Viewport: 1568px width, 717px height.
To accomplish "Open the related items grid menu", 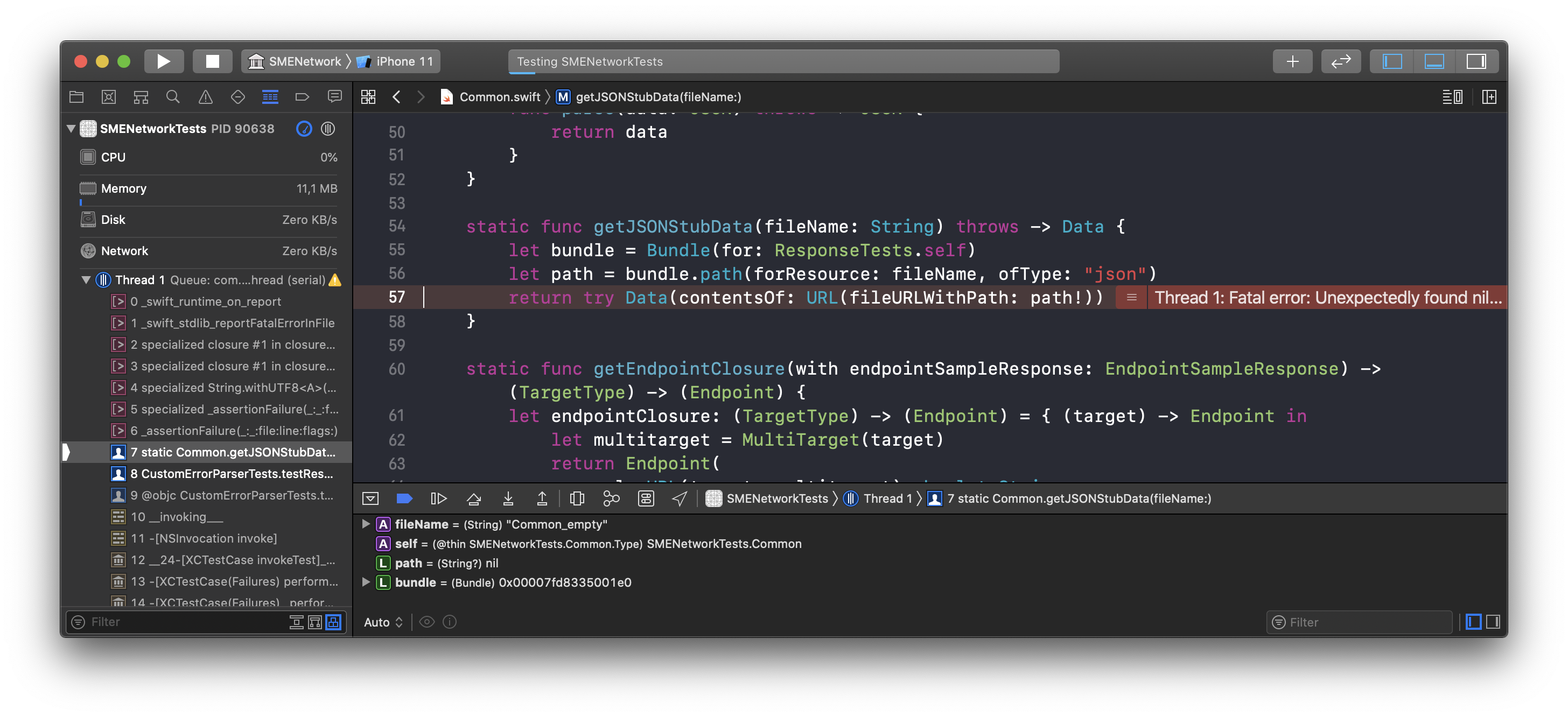I will 368,97.
